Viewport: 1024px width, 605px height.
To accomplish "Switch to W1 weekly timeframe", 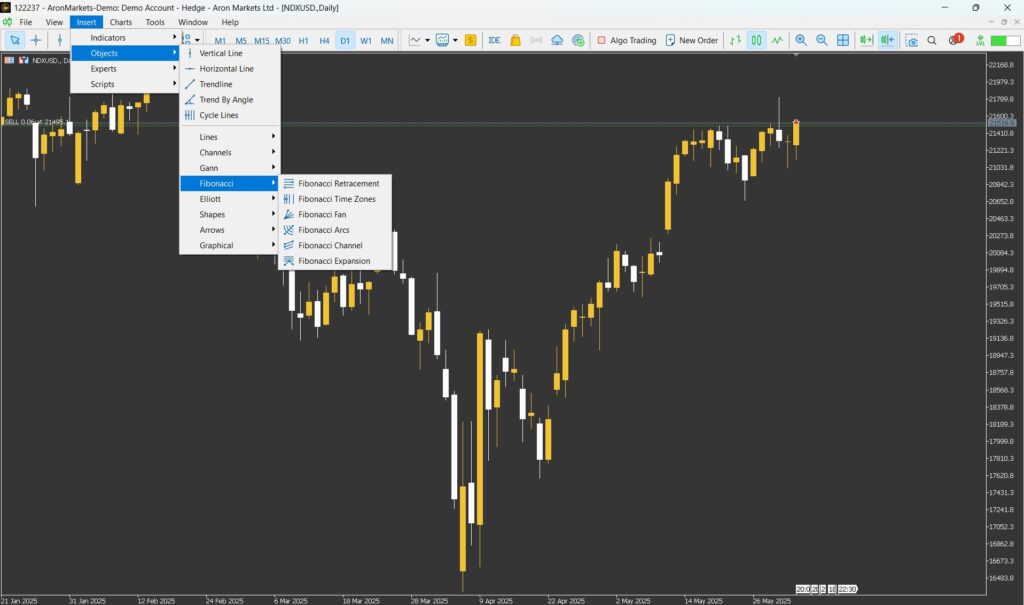I will coord(366,41).
